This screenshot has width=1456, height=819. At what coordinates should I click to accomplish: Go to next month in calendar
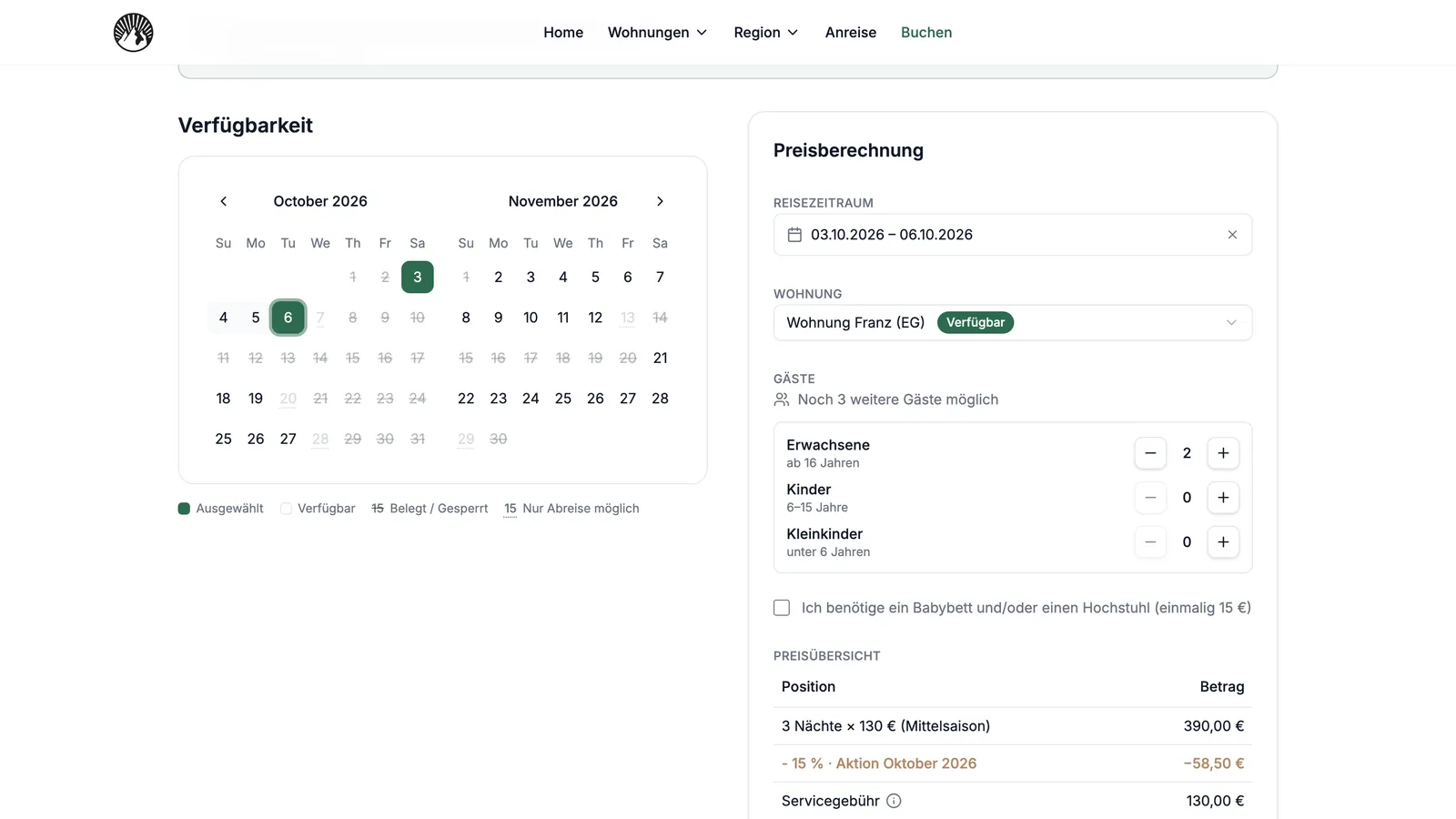point(661,201)
